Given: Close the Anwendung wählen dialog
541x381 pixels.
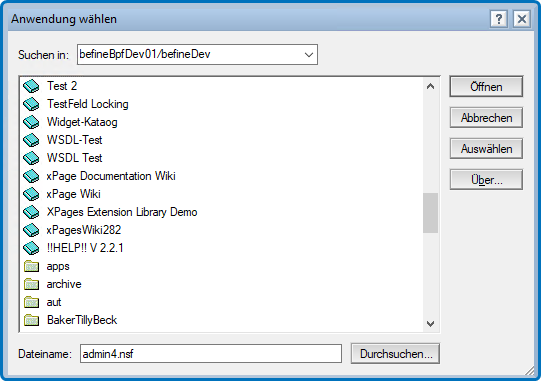Looking at the screenshot, I should pos(522,19).
